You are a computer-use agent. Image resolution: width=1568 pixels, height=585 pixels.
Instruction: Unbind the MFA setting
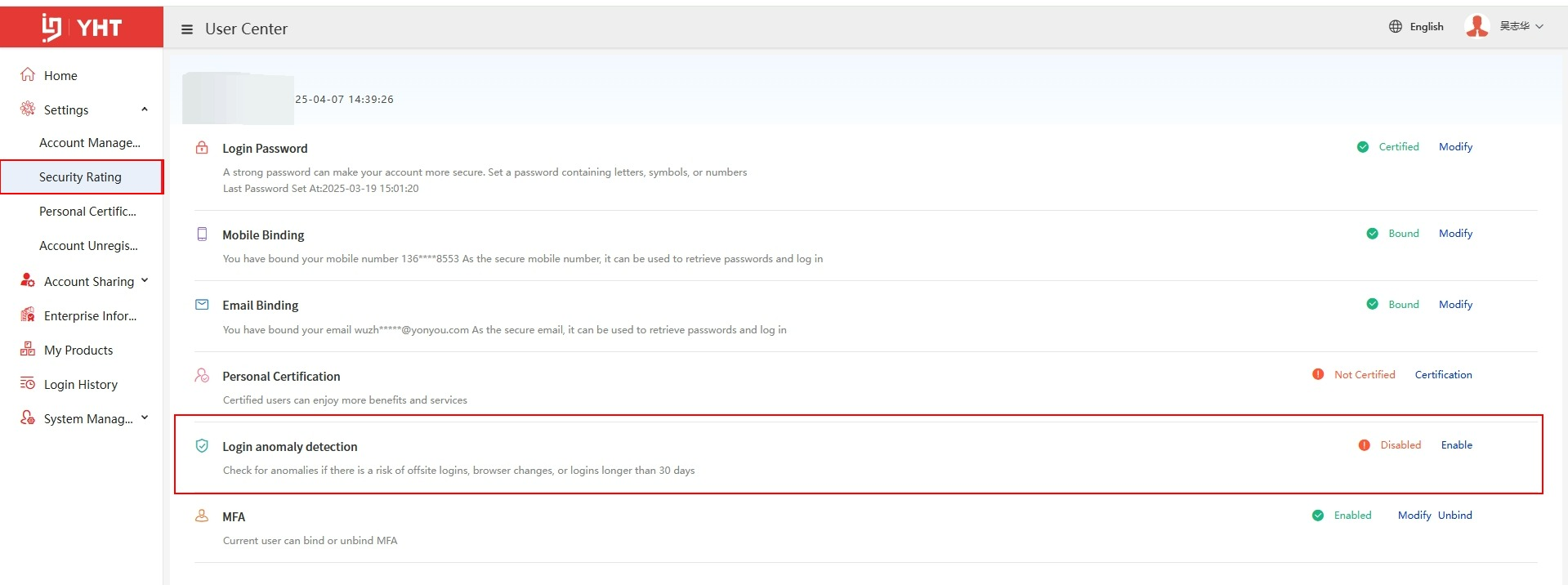pos(1454,516)
